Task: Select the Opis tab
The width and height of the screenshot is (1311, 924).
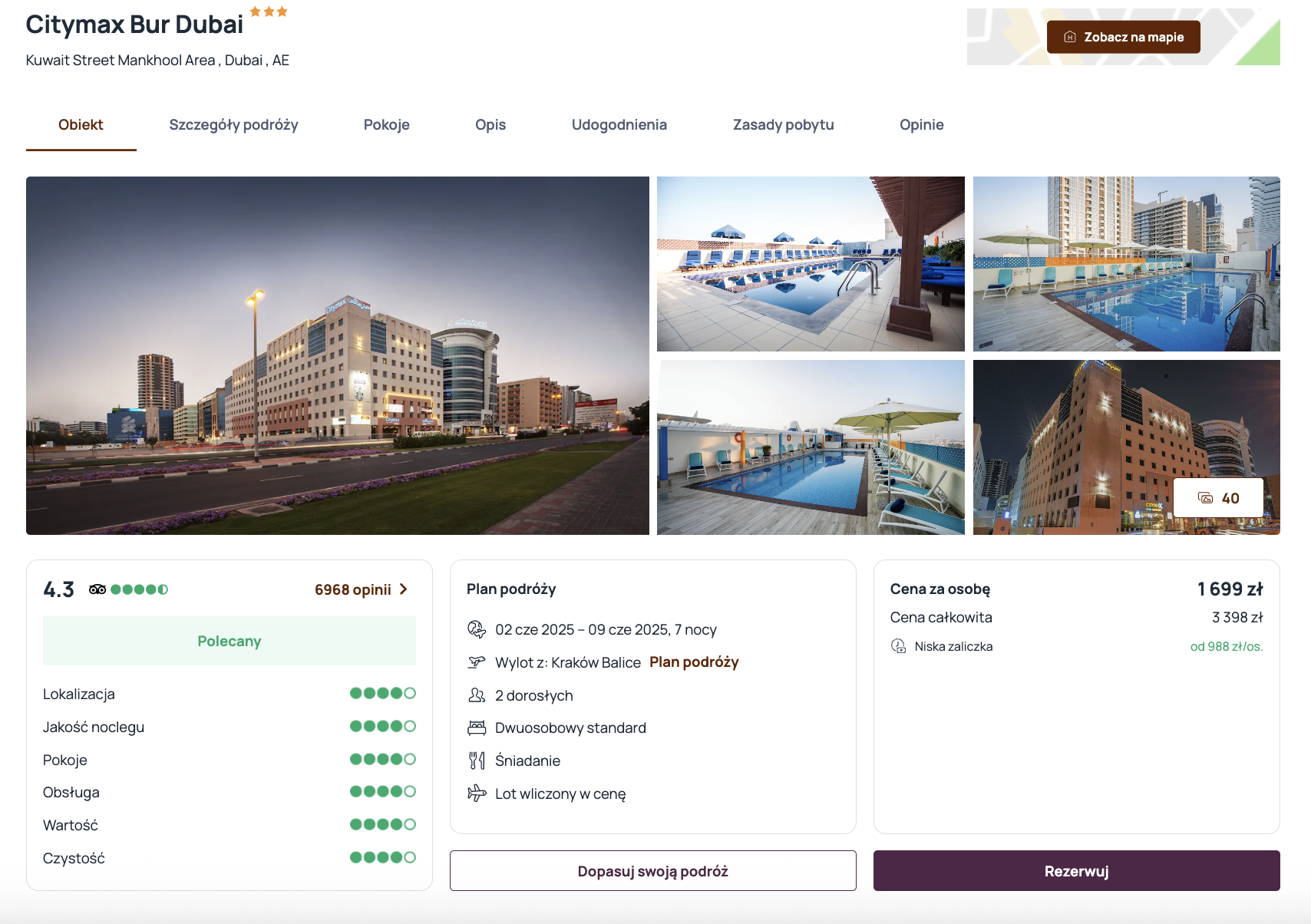Action: [x=490, y=125]
